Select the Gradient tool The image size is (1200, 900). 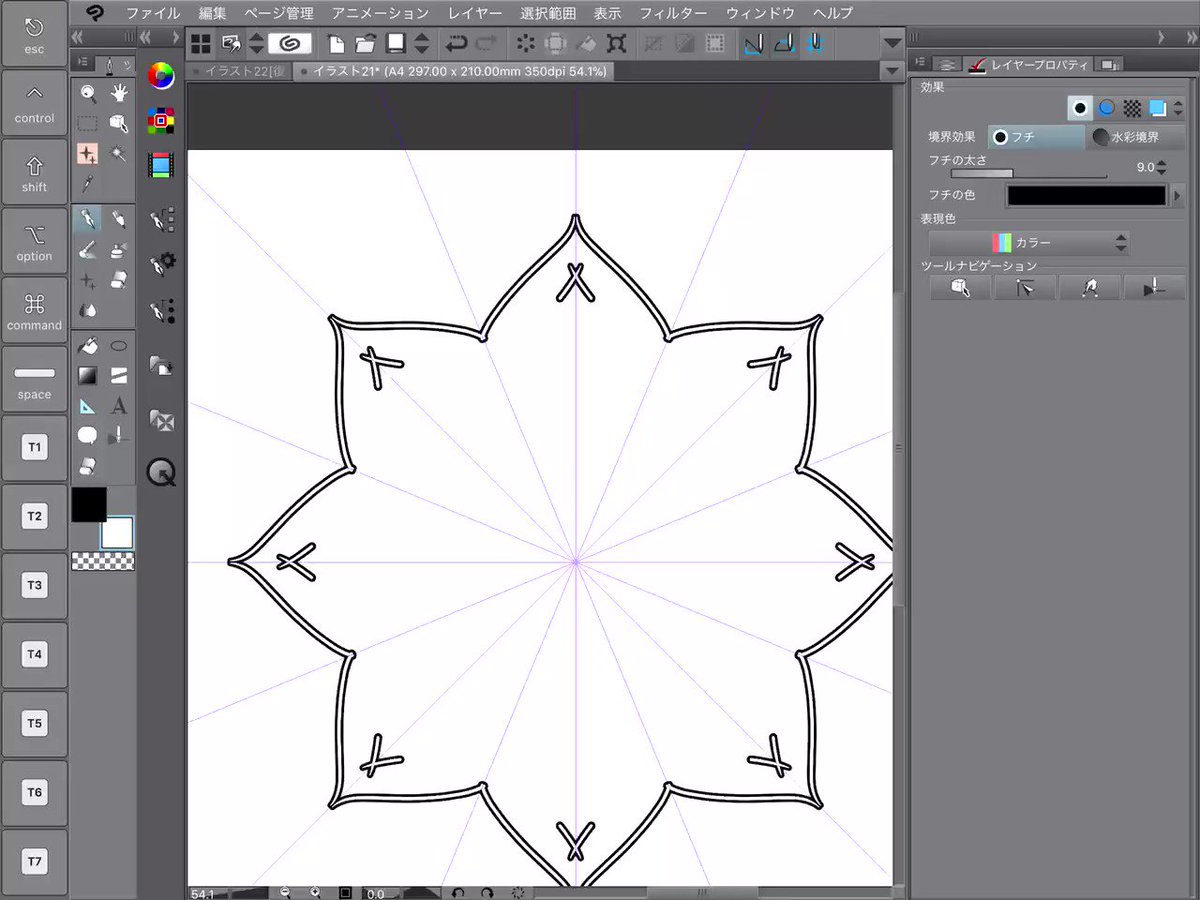(x=88, y=376)
